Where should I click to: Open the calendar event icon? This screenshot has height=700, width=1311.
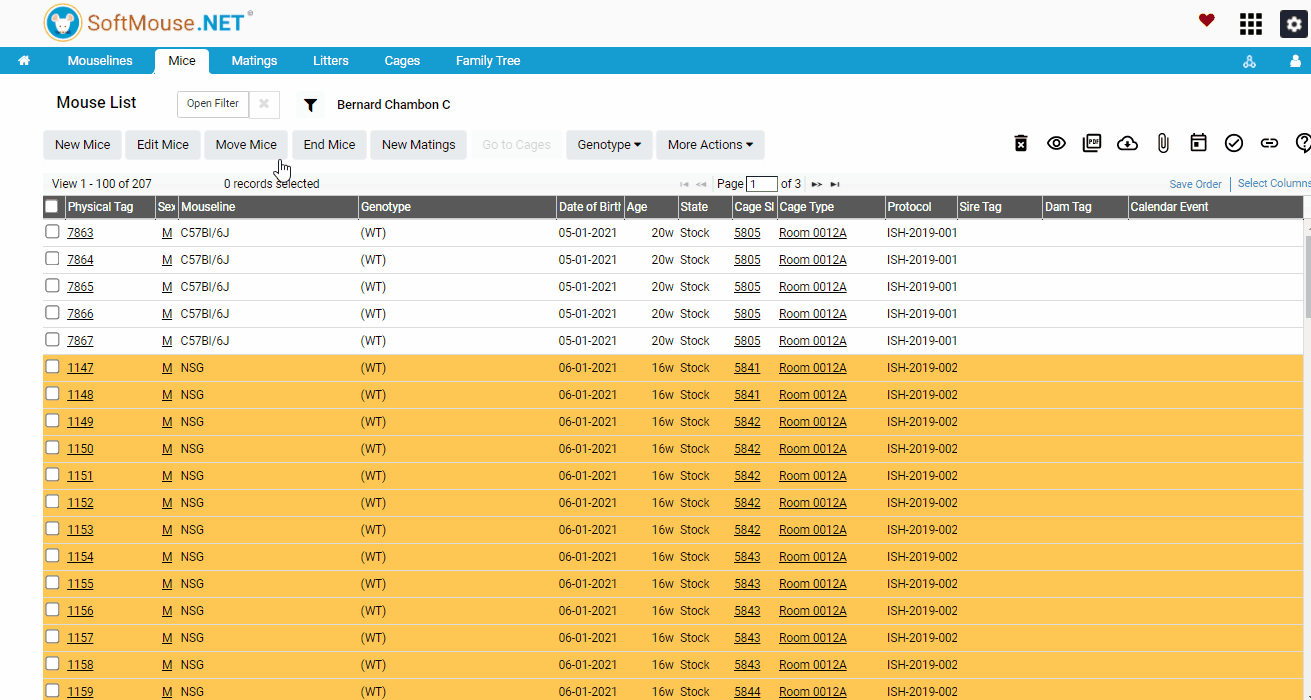[1198, 143]
